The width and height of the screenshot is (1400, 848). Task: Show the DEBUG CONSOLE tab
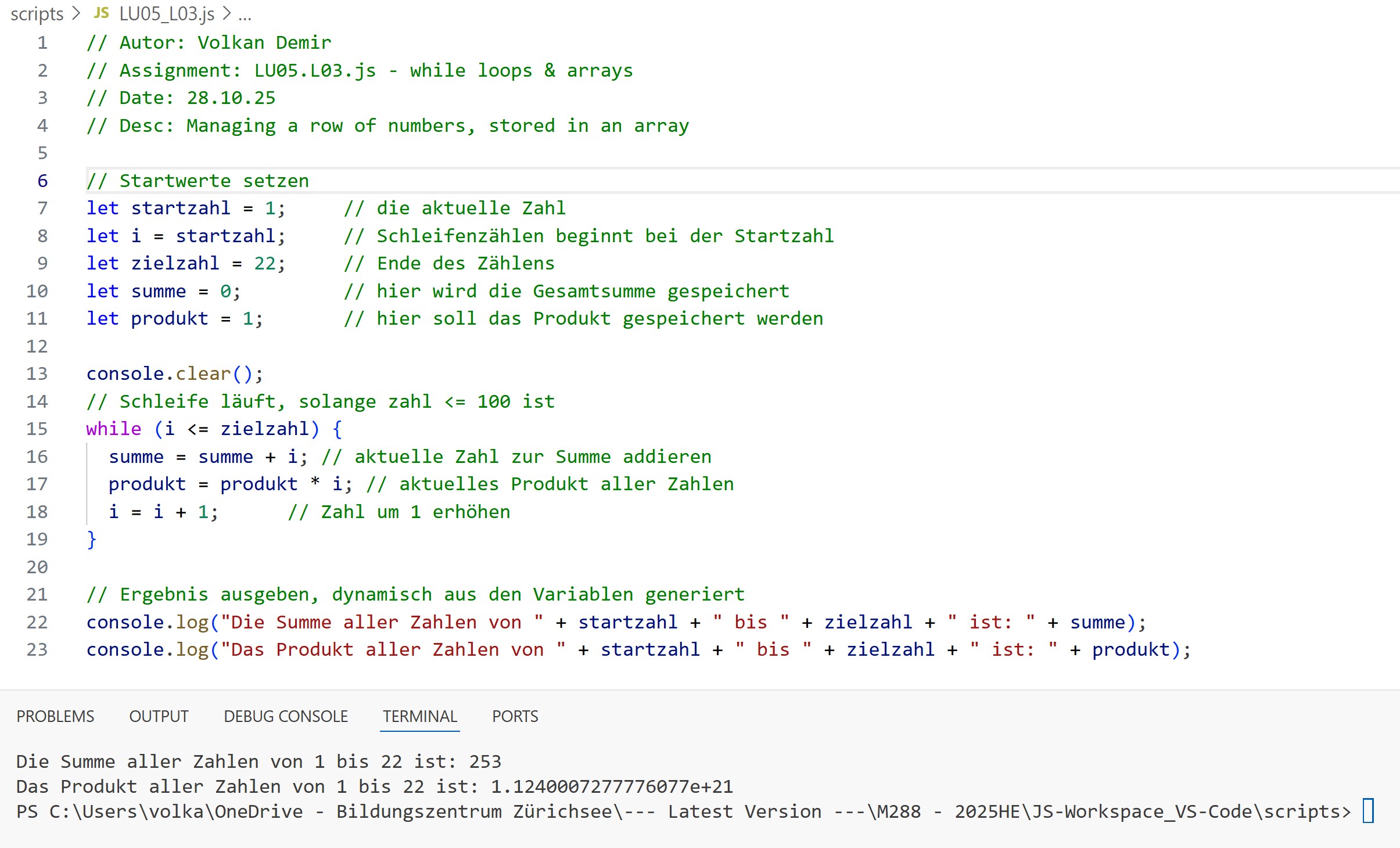pyautogui.click(x=286, y=716)
